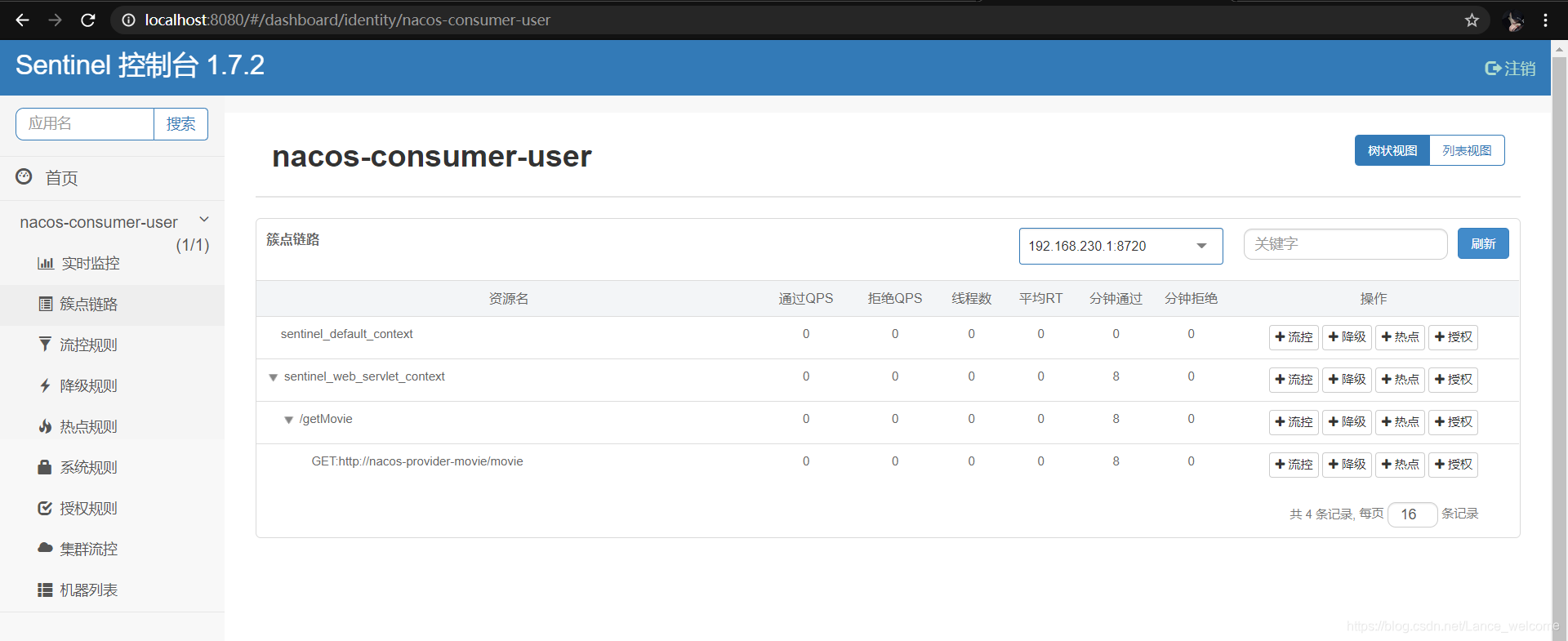Click the 系统规则 lock icon
The width and height of the screenshot is (1568, 641).
click(45, 467)
